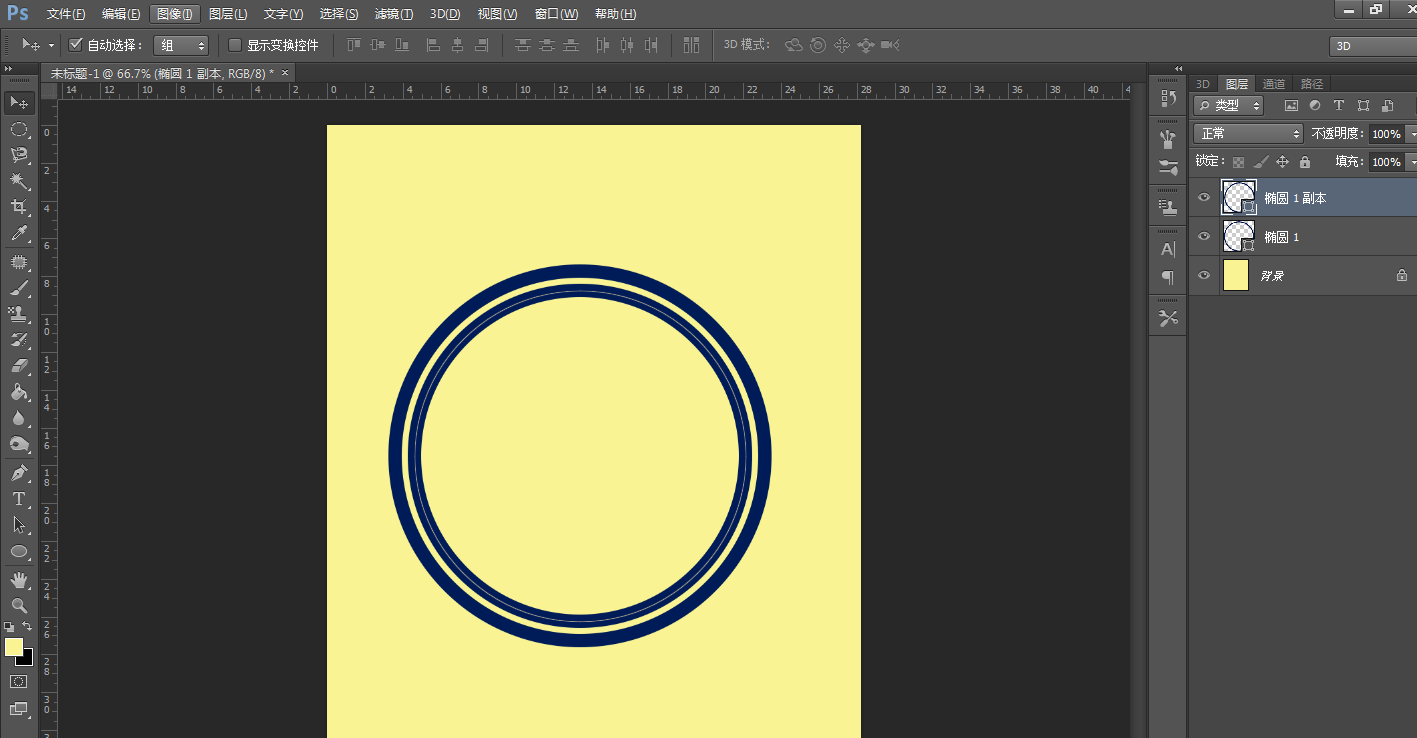This screenshot has width=1417, height=738.
Task: Open the History panel icon
Action: click(1168, 99)
